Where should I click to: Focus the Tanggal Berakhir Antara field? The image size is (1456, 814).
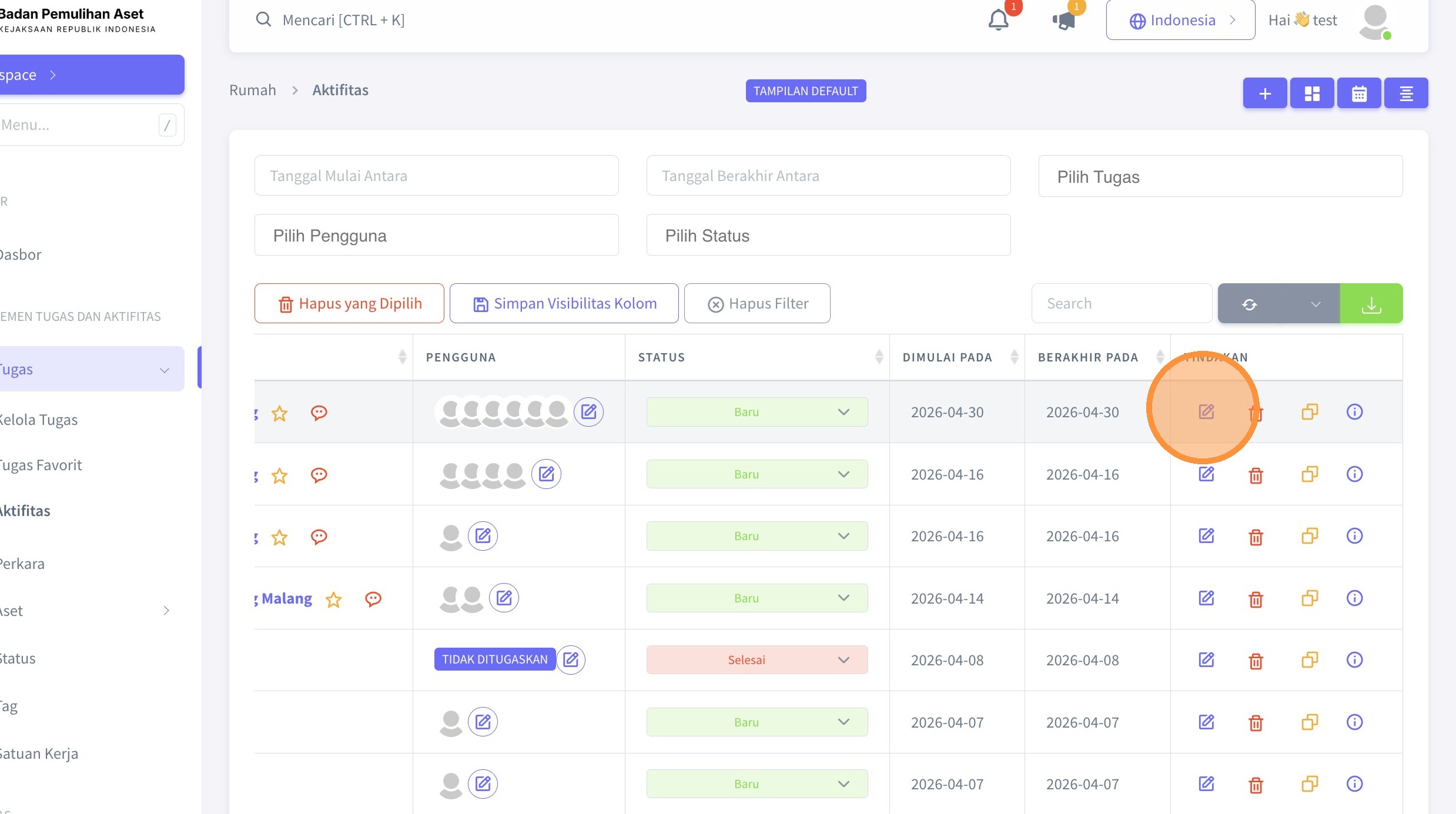pyautogui.click(x=828, y=176)
